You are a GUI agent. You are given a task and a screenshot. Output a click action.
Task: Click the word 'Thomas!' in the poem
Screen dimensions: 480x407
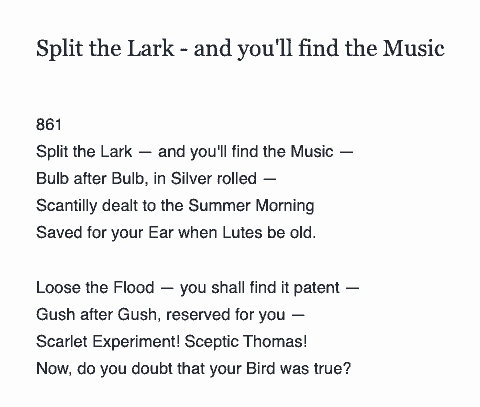coord(275,341)
